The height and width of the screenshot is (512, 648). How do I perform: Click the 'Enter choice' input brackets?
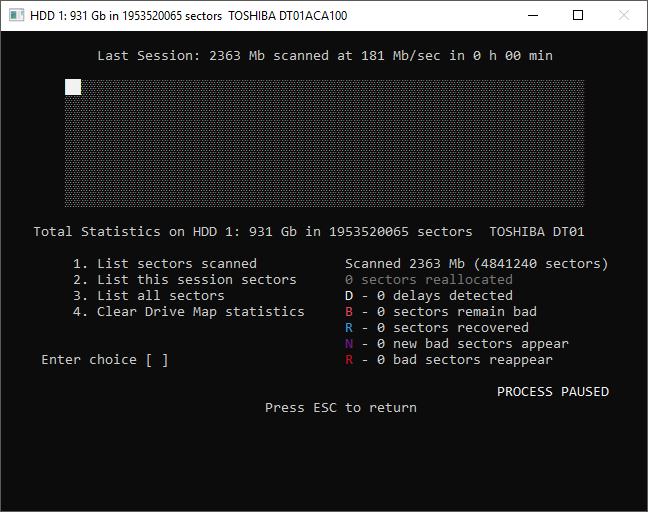(x=157, y=360)
